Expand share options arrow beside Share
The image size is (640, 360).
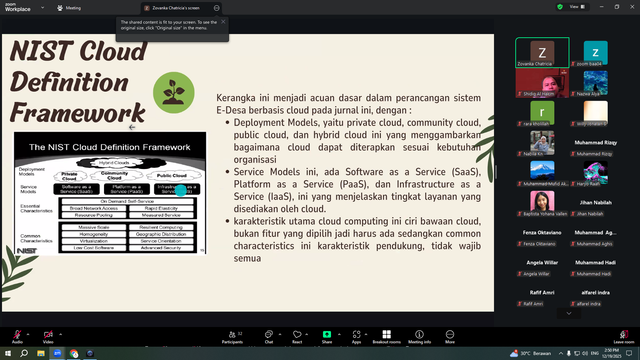[x=339, y=334]
